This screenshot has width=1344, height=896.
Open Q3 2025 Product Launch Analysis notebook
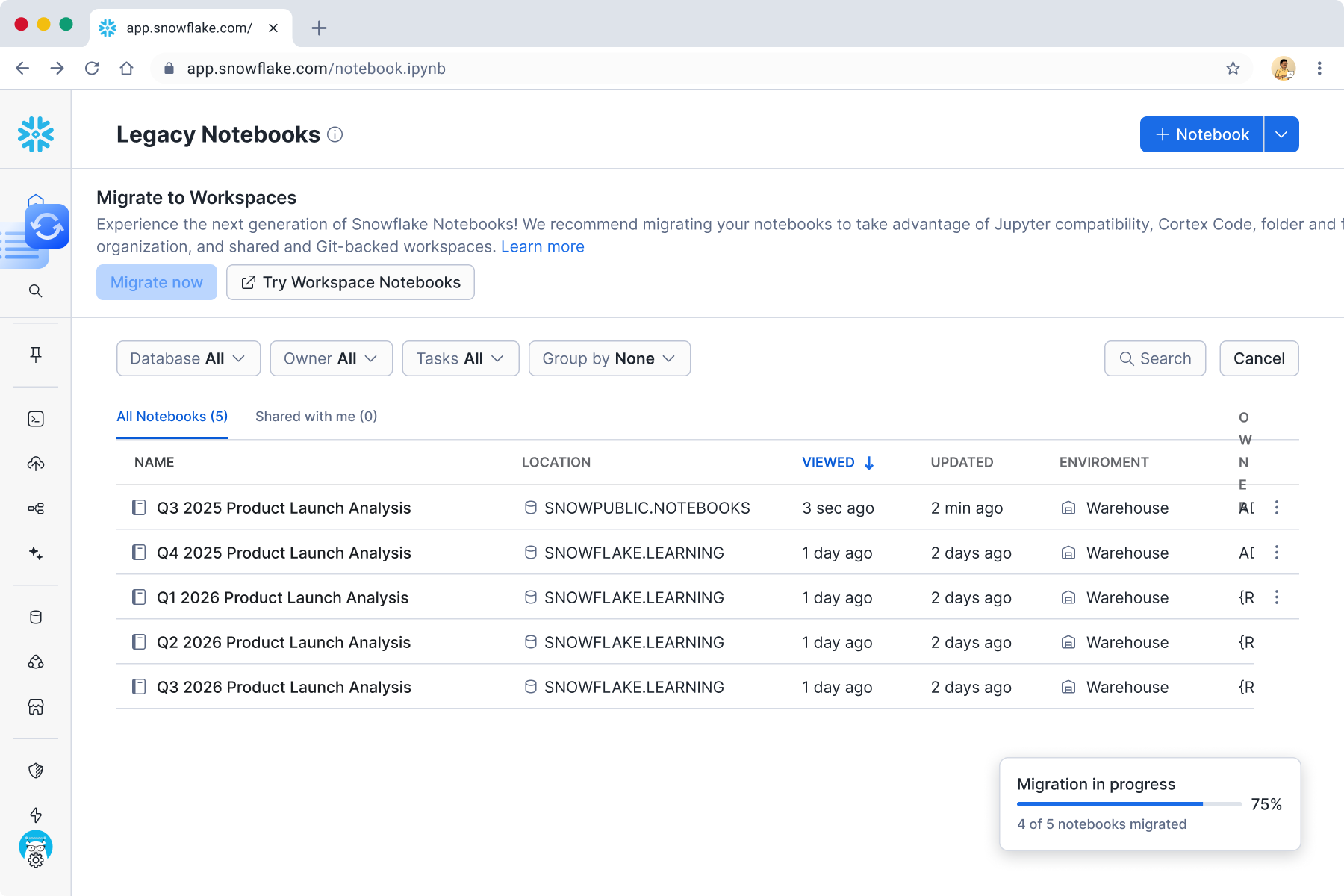(x=284, y=508)
